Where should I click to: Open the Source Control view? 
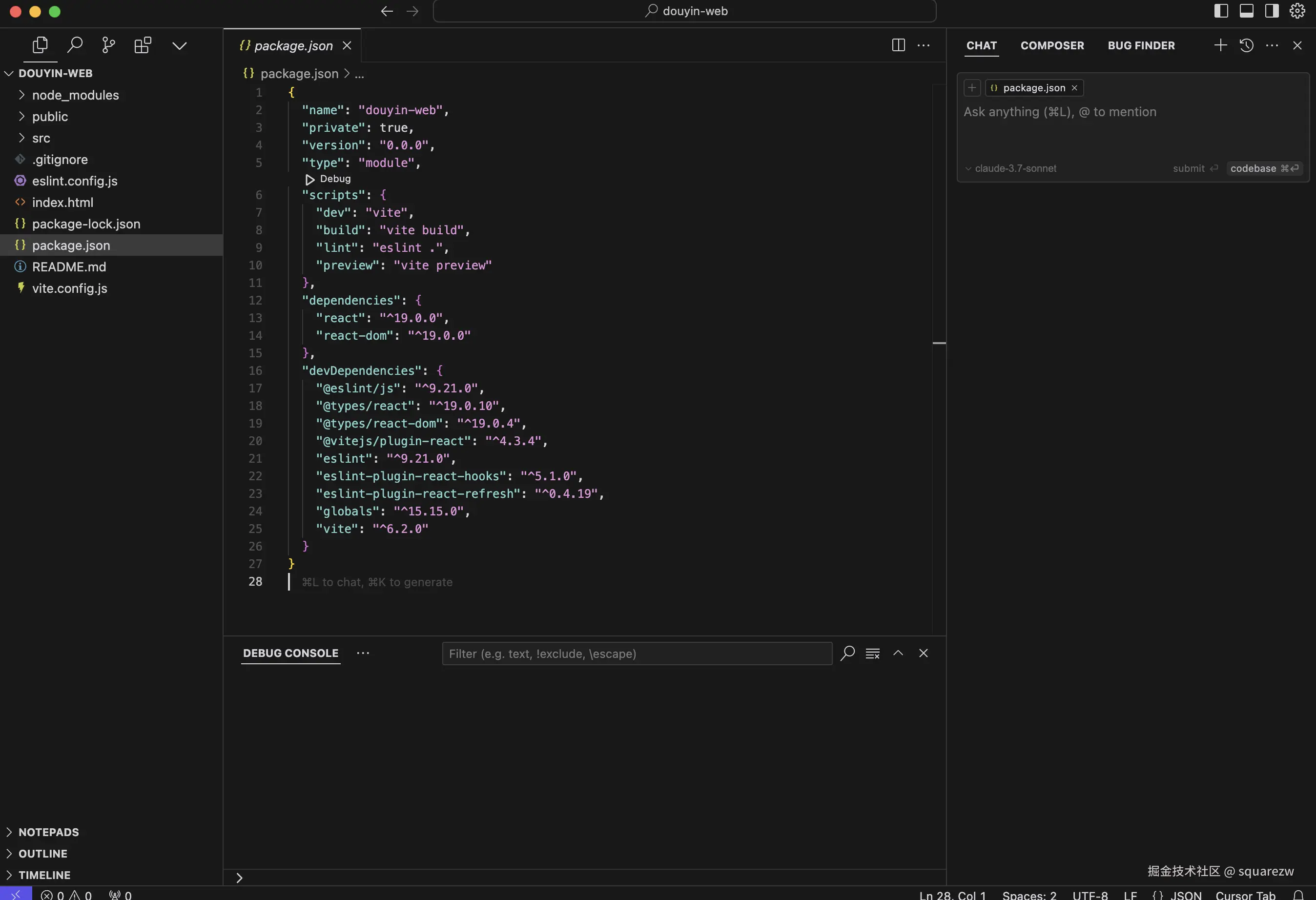click(108, 45)
